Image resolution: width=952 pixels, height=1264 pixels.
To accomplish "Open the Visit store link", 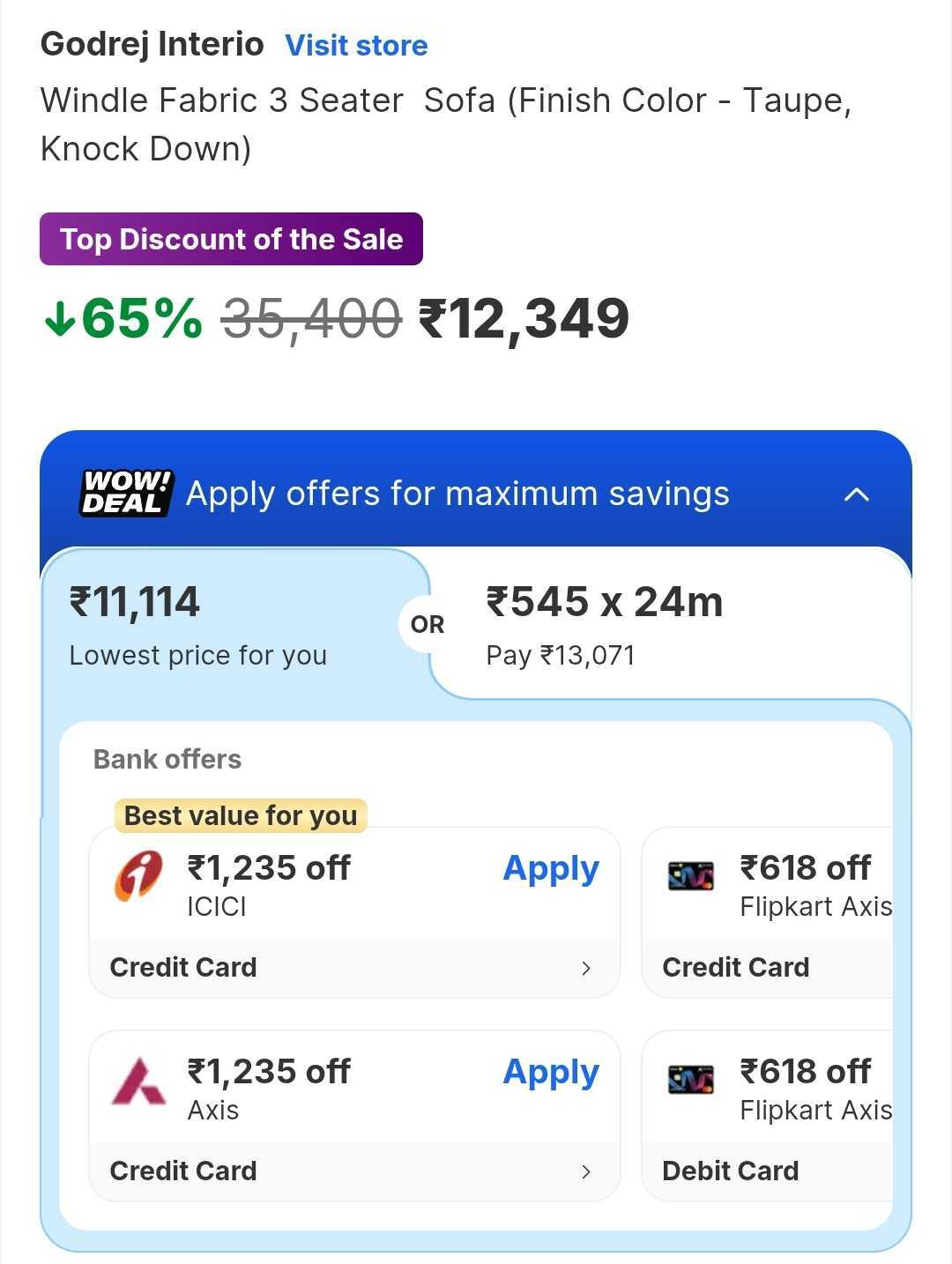I will (356, 46).
